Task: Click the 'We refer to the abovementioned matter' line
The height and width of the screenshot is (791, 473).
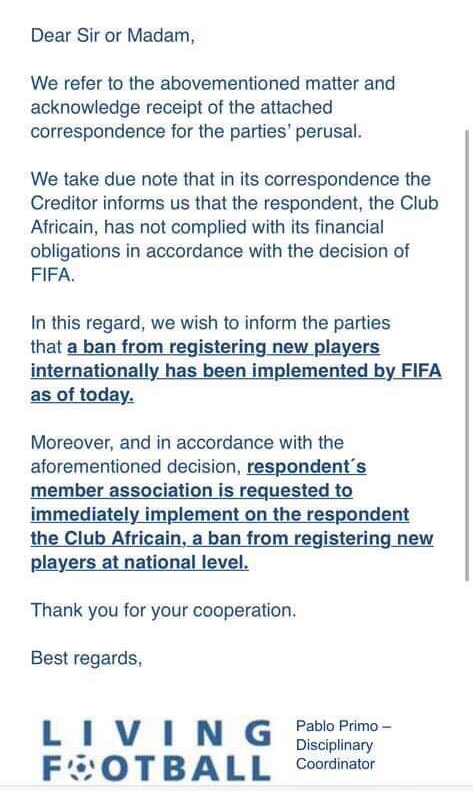Action: [213, 83]
